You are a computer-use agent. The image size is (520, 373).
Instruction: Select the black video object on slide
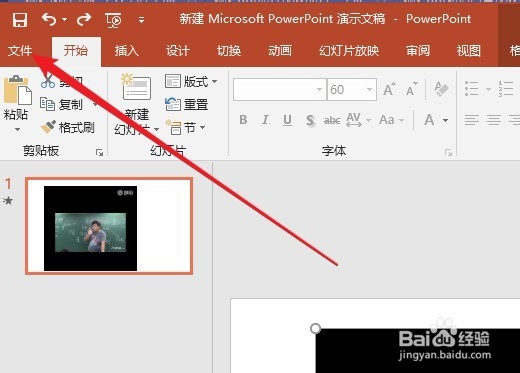click(x=418, y=351)
